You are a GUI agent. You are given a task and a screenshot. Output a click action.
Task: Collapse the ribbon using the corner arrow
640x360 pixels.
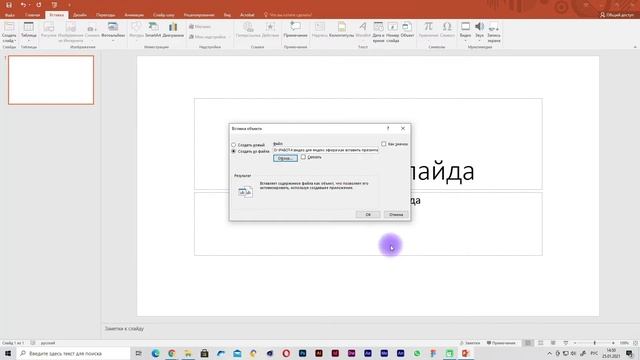pos(635,47)
